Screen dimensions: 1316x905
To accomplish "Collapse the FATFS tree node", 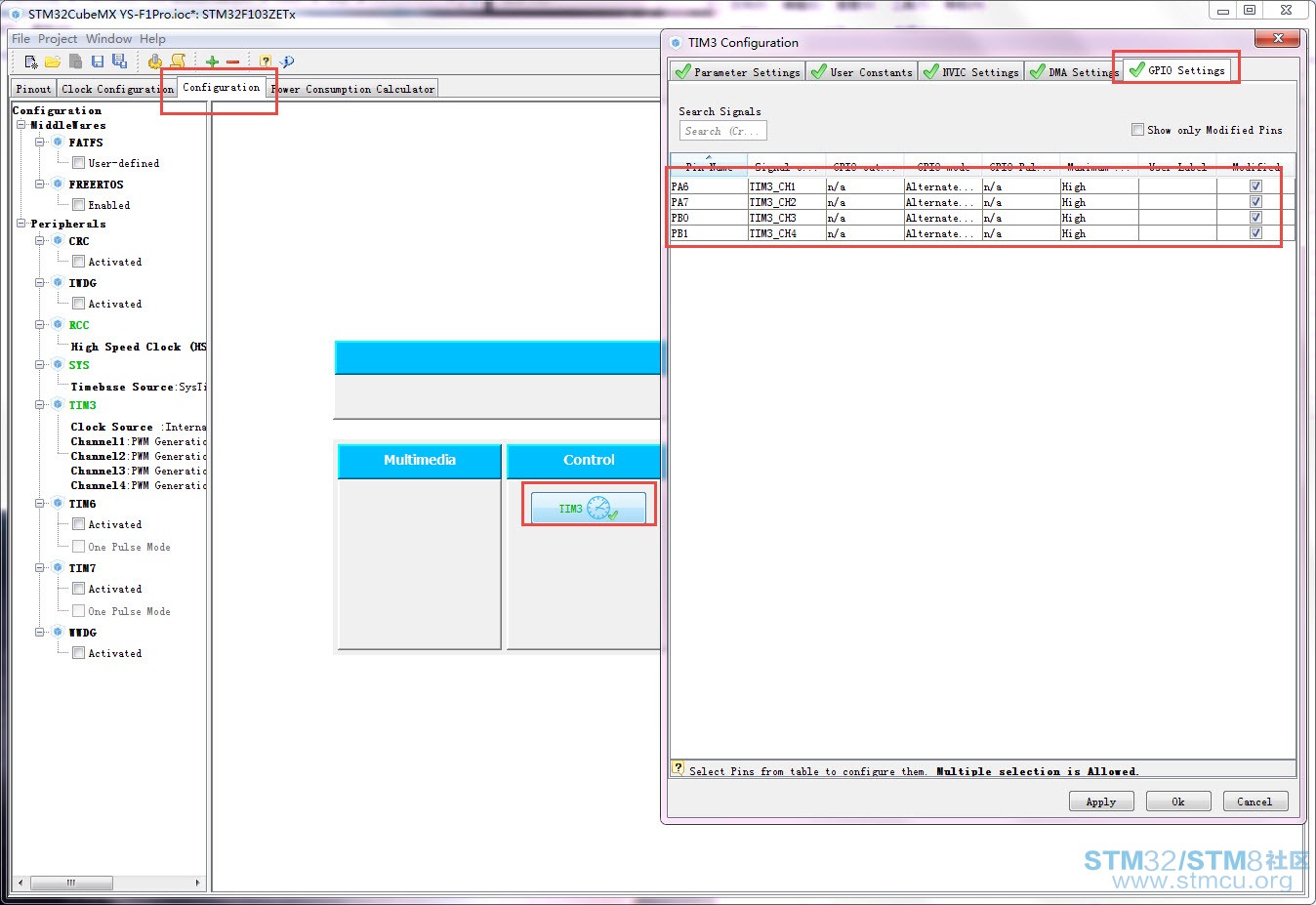I will coord(40,142).
